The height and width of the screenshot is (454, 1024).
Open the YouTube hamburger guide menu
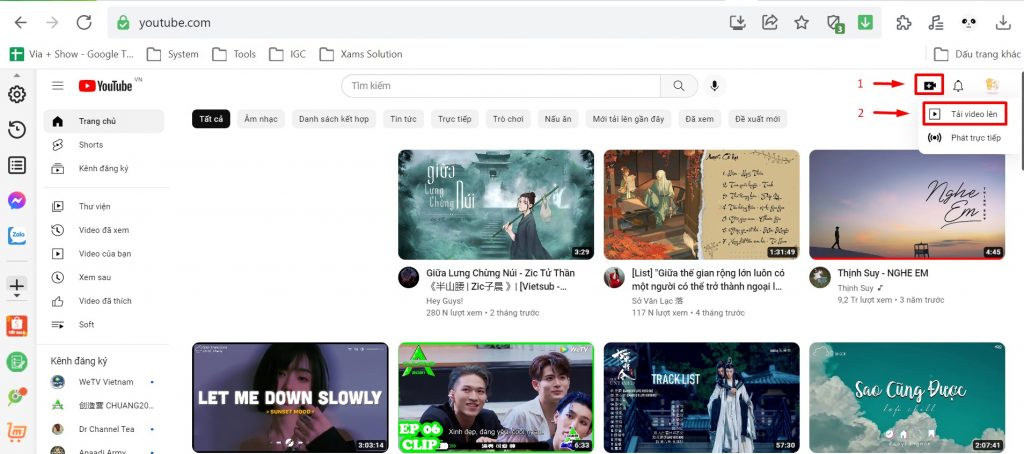tap(57, 86)
